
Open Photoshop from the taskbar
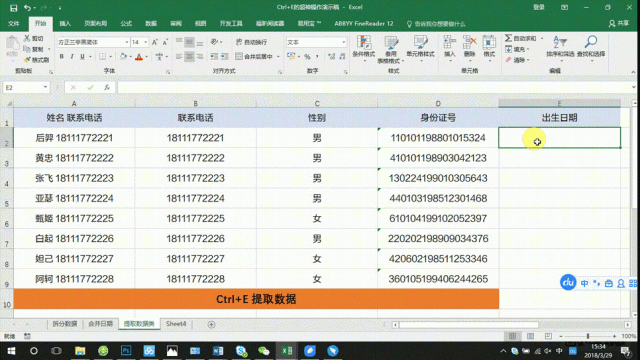(126, 351)
